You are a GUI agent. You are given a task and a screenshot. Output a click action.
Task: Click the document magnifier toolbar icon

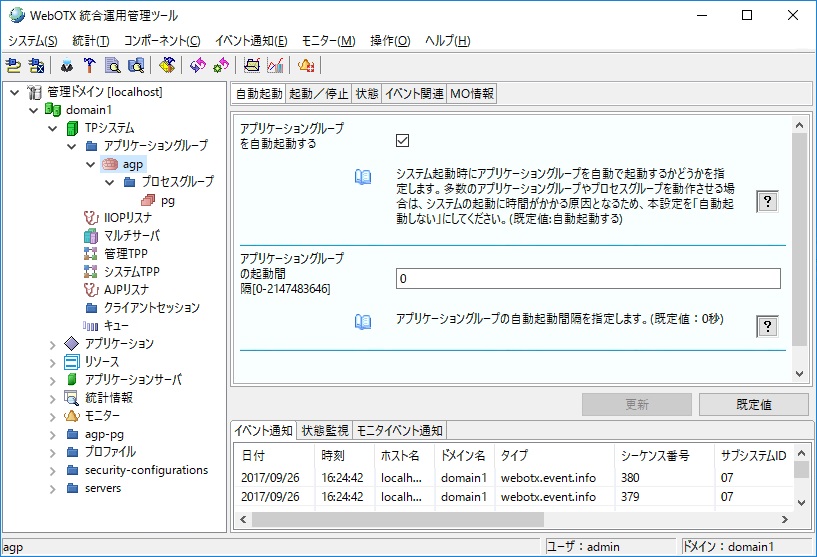pyautogui.click(x=113, y=66)
